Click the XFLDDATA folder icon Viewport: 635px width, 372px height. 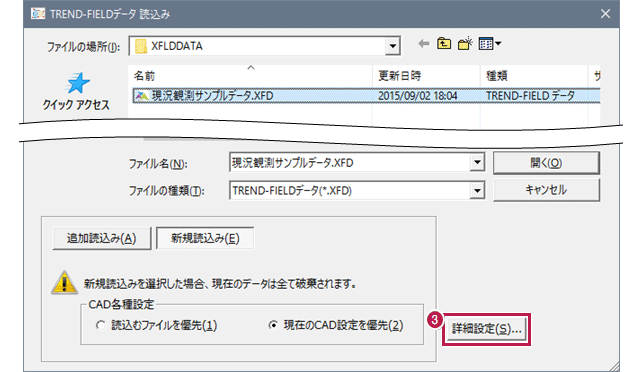point(141,46)
